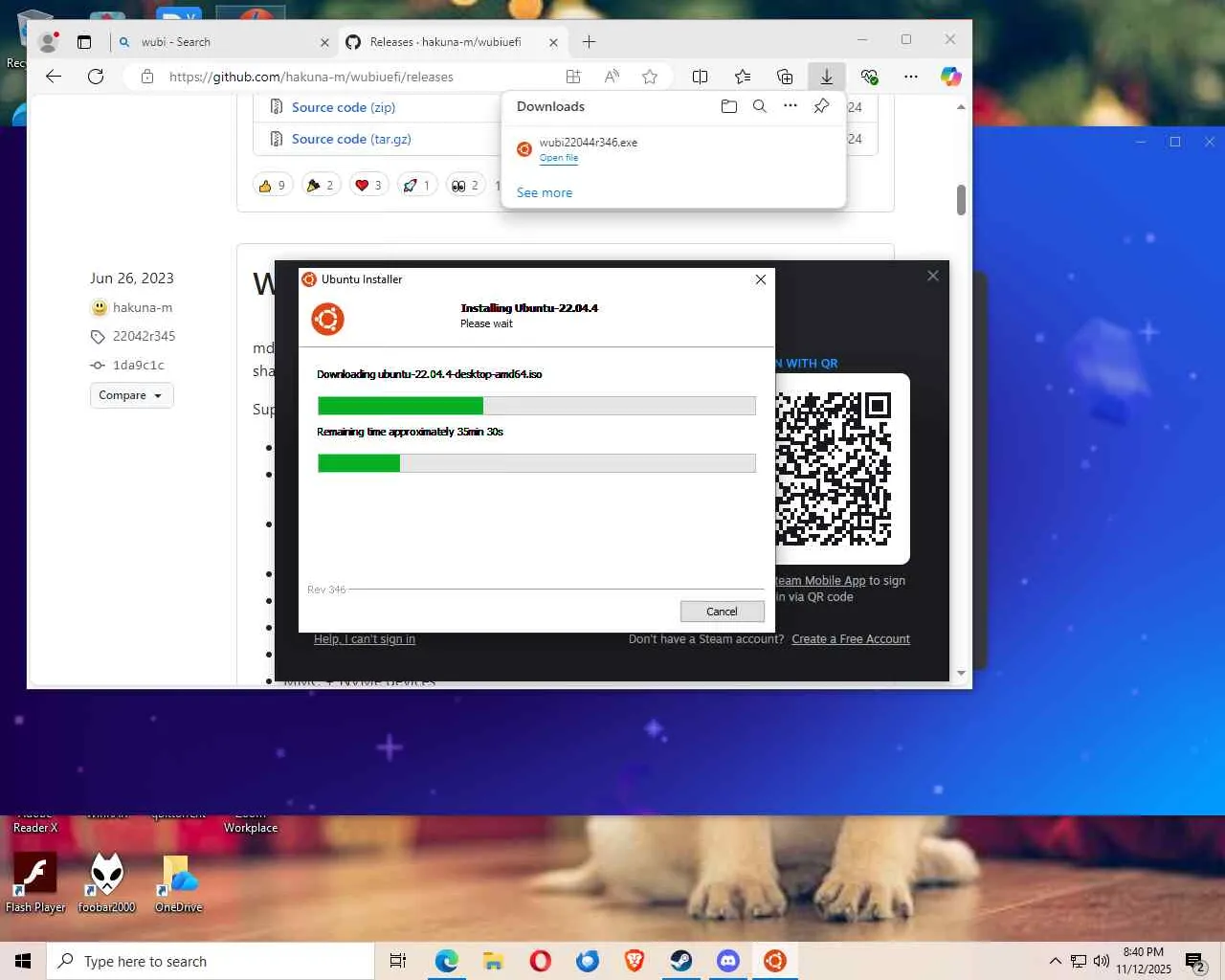The width and height of the screenshot is (1225, 980).
Task: Click the browser page vertical scrollbar thumb
Action: pos(961,200)
